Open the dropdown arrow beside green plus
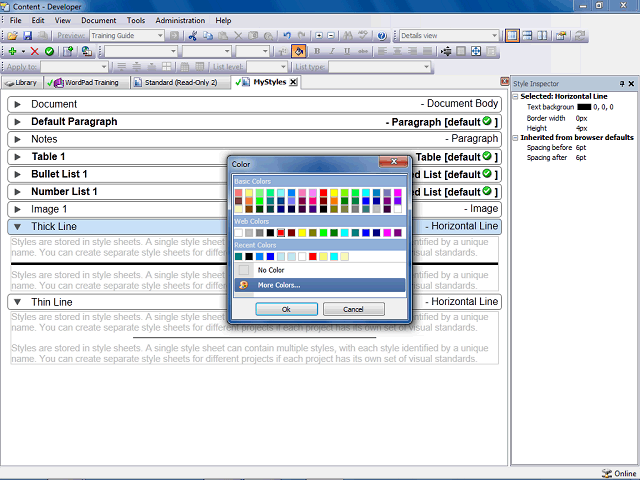Viewport: 640px width, 480px height. (x=23, y=51)
